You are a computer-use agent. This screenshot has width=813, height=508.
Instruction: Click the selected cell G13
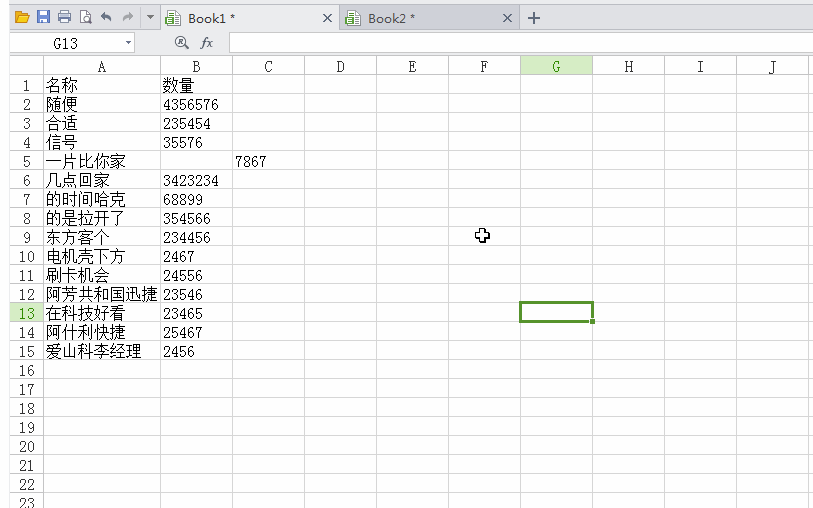[556, 312]
